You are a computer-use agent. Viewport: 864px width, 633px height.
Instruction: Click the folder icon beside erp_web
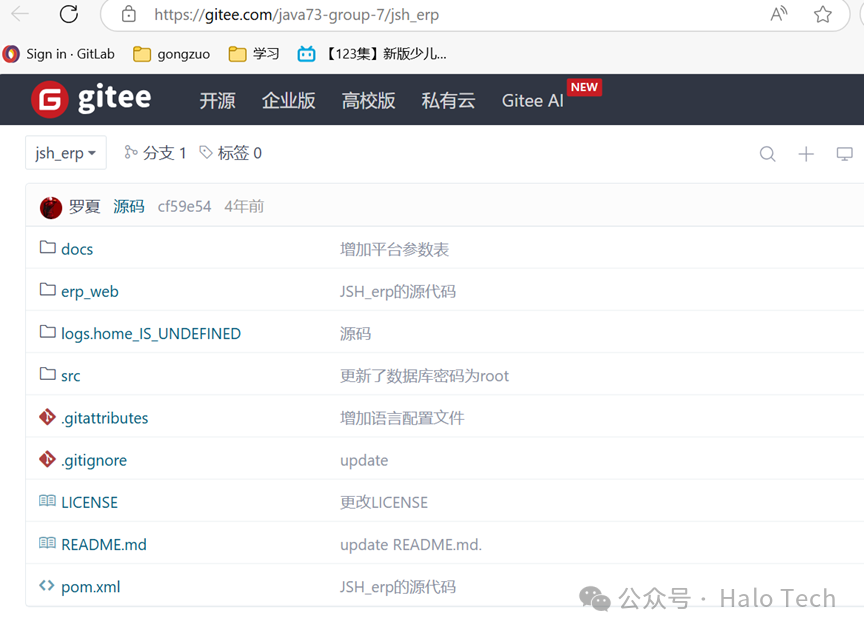pyautogui.click(x=47, y=289)
